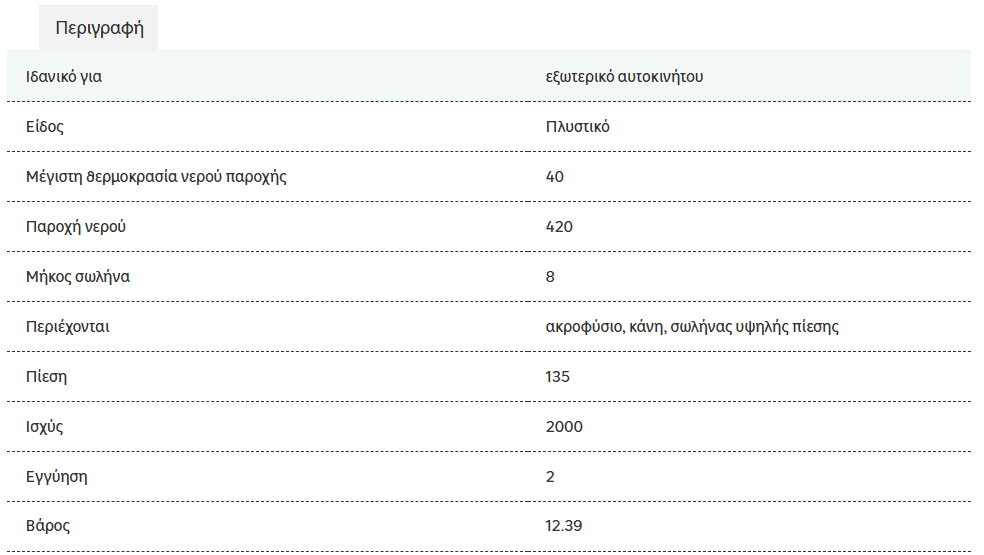Select Μέγιστη θερμοκρασία νερού παροχής label
Viewport: 984px width, 555px height.
(156, 176)
